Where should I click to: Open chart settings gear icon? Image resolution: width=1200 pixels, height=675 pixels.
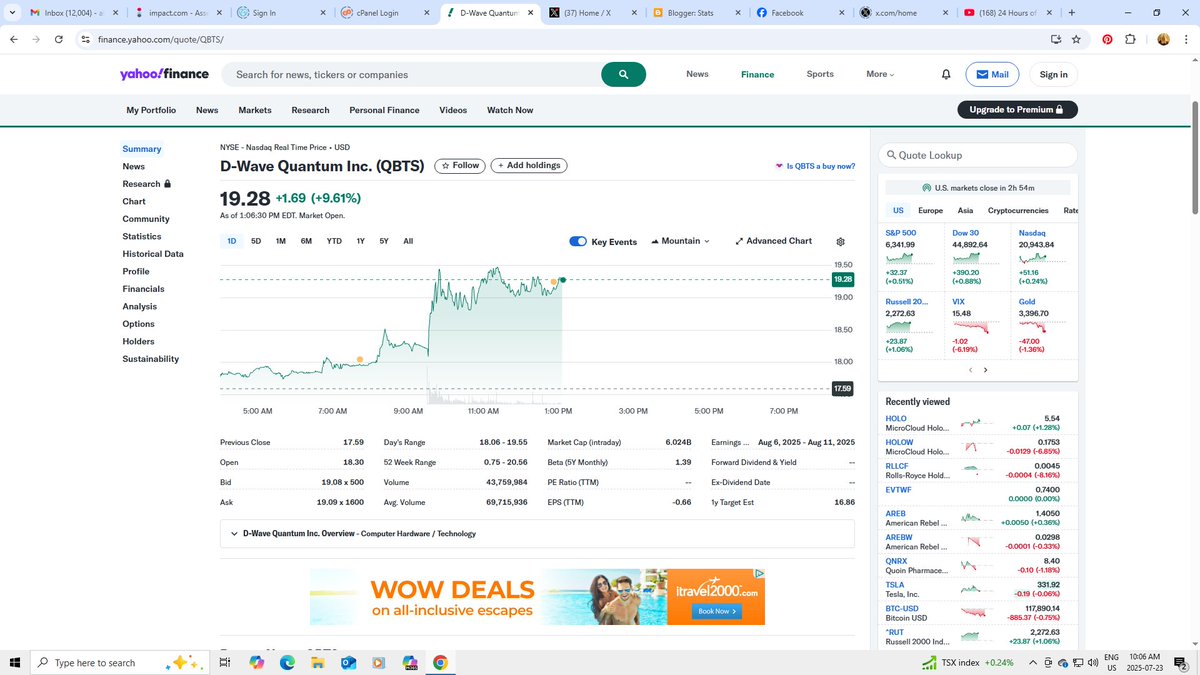point(840,242)
